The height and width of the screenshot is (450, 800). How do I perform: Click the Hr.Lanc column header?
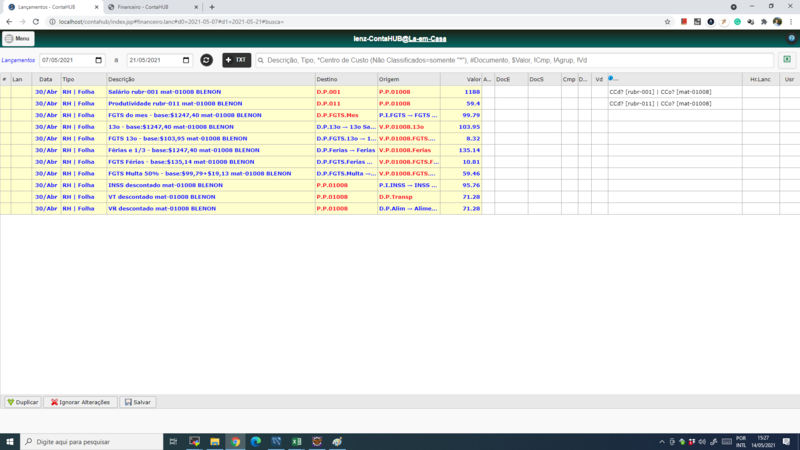[x=760, y=79]
